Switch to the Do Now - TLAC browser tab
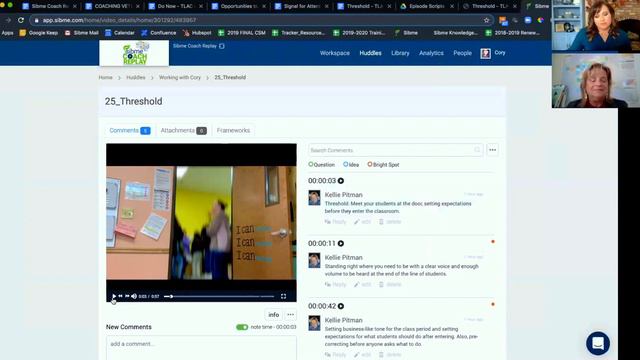The width and height of the screenshot is (640, 360). point(176,6)
